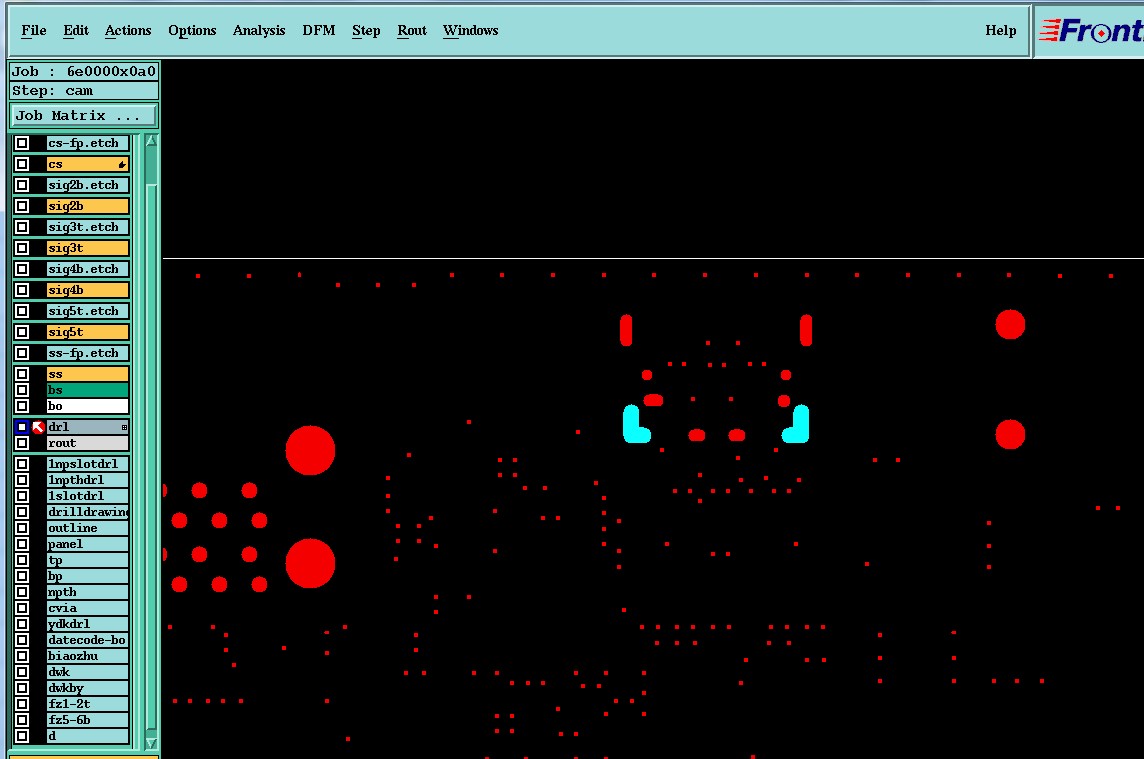This screenshot has height=759, width=1144.
Task: Select the fz5-6b layer name
Action: click(x=88, y=720)
